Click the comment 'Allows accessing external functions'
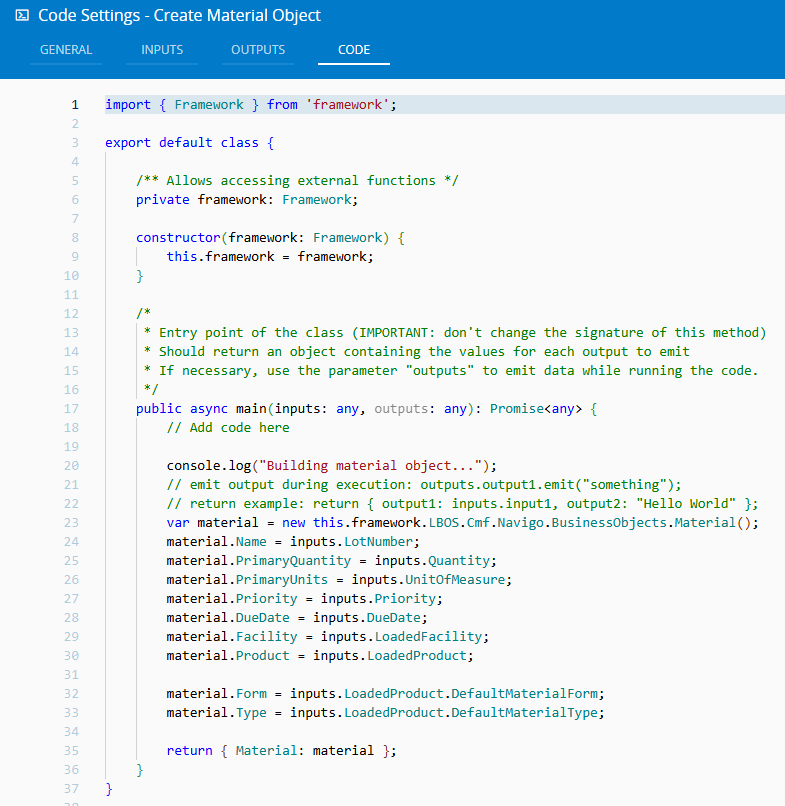This screenshot has width=785, height=806. point(297,180)
